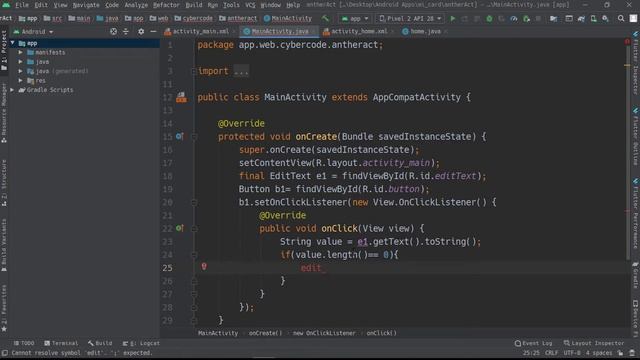Click the Search Everywhere magnifier icon
Image resolution: width=640 pixels, height=360 pixels.
tap(621, 18)
